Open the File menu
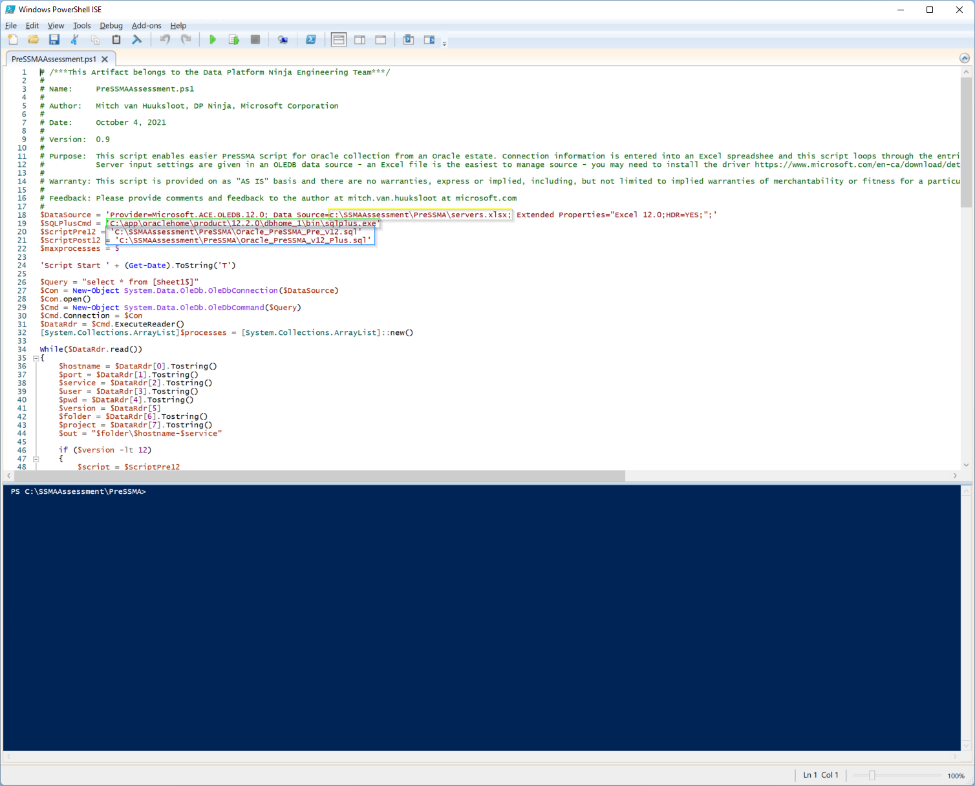The image size is (975, 786). point(11,25)
